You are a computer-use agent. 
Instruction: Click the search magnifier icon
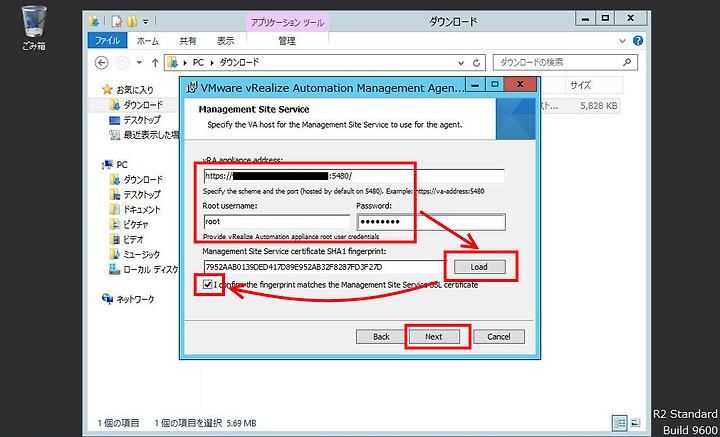(627, 62)
